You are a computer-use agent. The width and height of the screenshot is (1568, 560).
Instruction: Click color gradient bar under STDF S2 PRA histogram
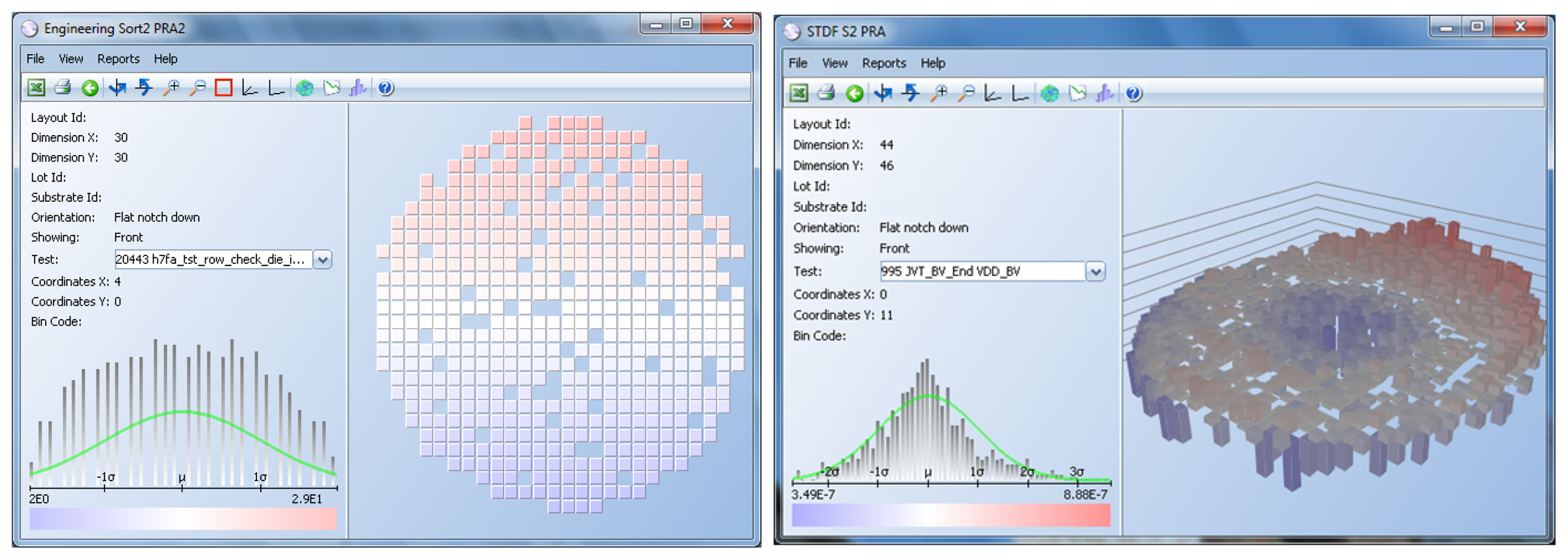(951, 515)
